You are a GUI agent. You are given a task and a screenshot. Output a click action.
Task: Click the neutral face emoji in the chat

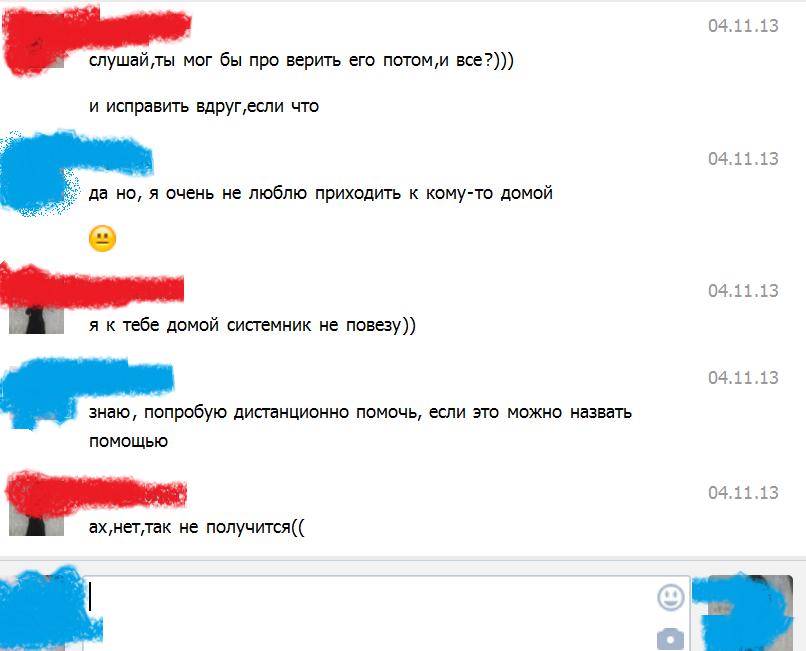tap(102, 239)
